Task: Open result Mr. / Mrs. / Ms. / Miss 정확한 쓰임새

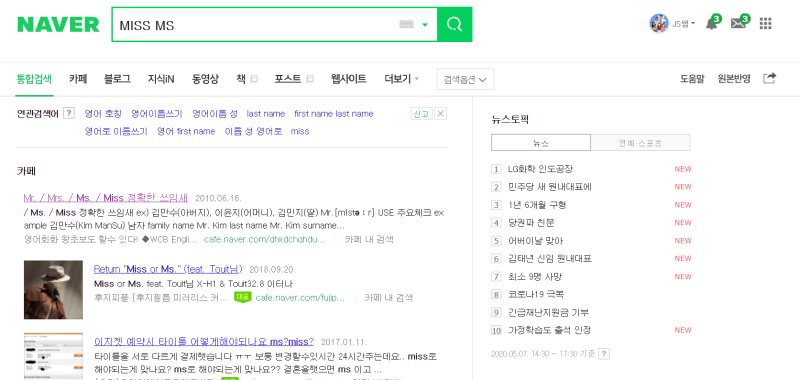Action: tap(106, 198)
